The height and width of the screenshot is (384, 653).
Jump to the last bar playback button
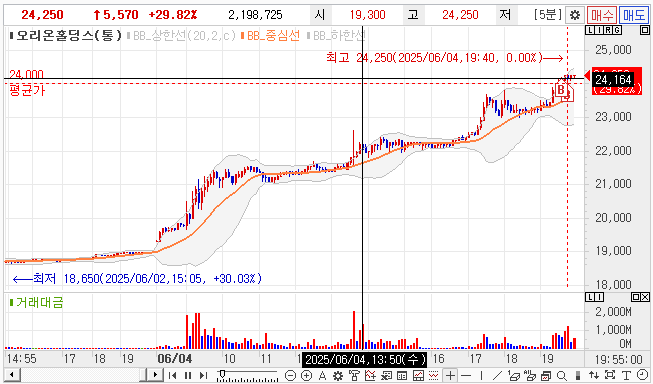coord(203,375)
